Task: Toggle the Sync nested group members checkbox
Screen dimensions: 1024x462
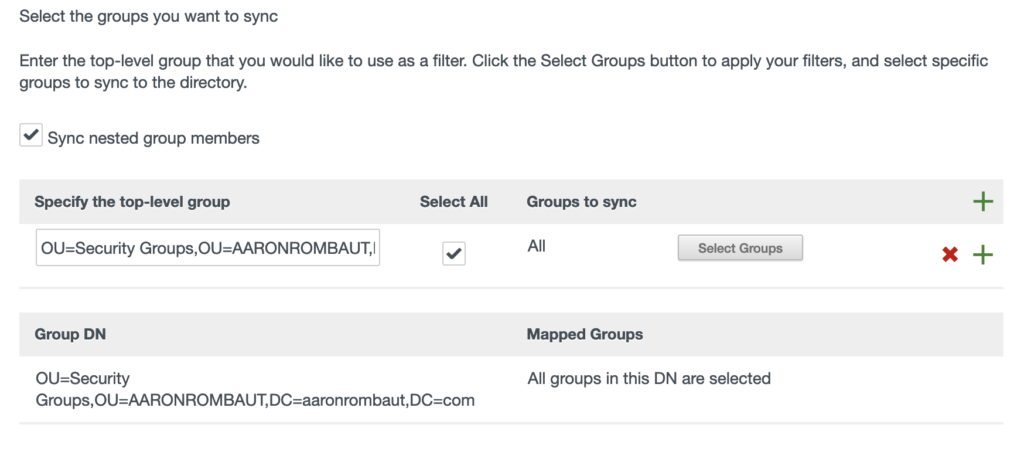Action: pos(31,137)
